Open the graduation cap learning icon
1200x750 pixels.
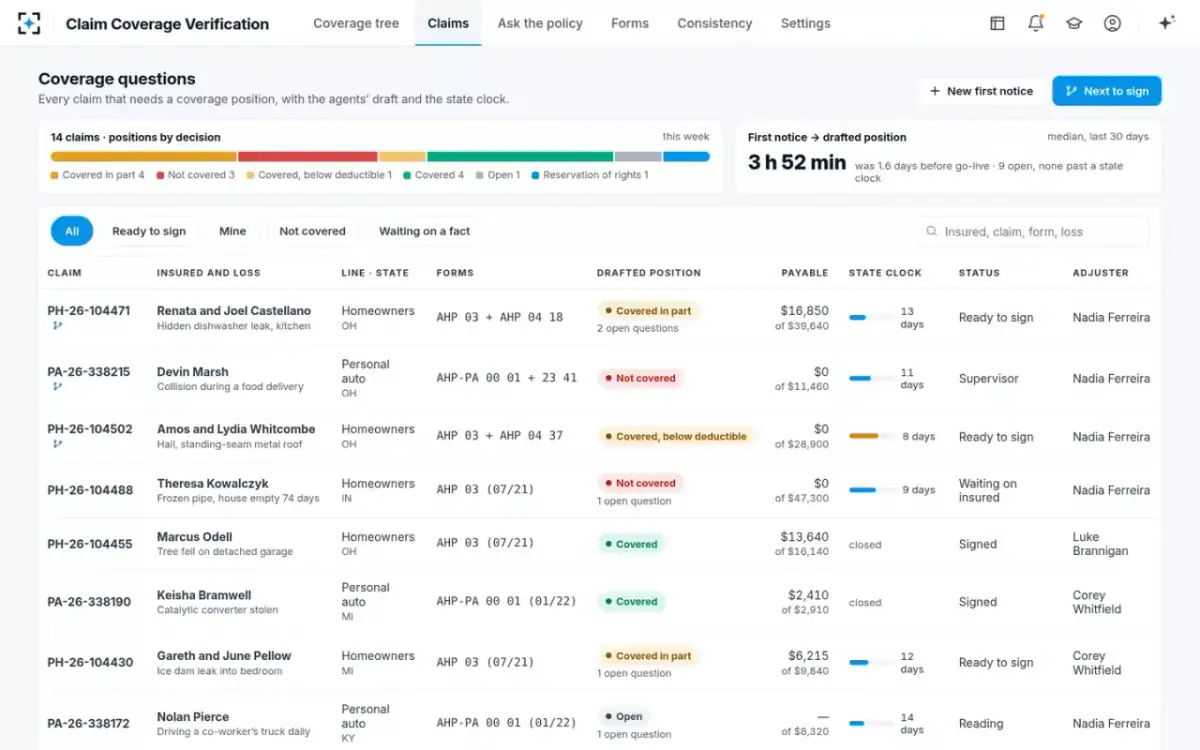pos(1074,23)
